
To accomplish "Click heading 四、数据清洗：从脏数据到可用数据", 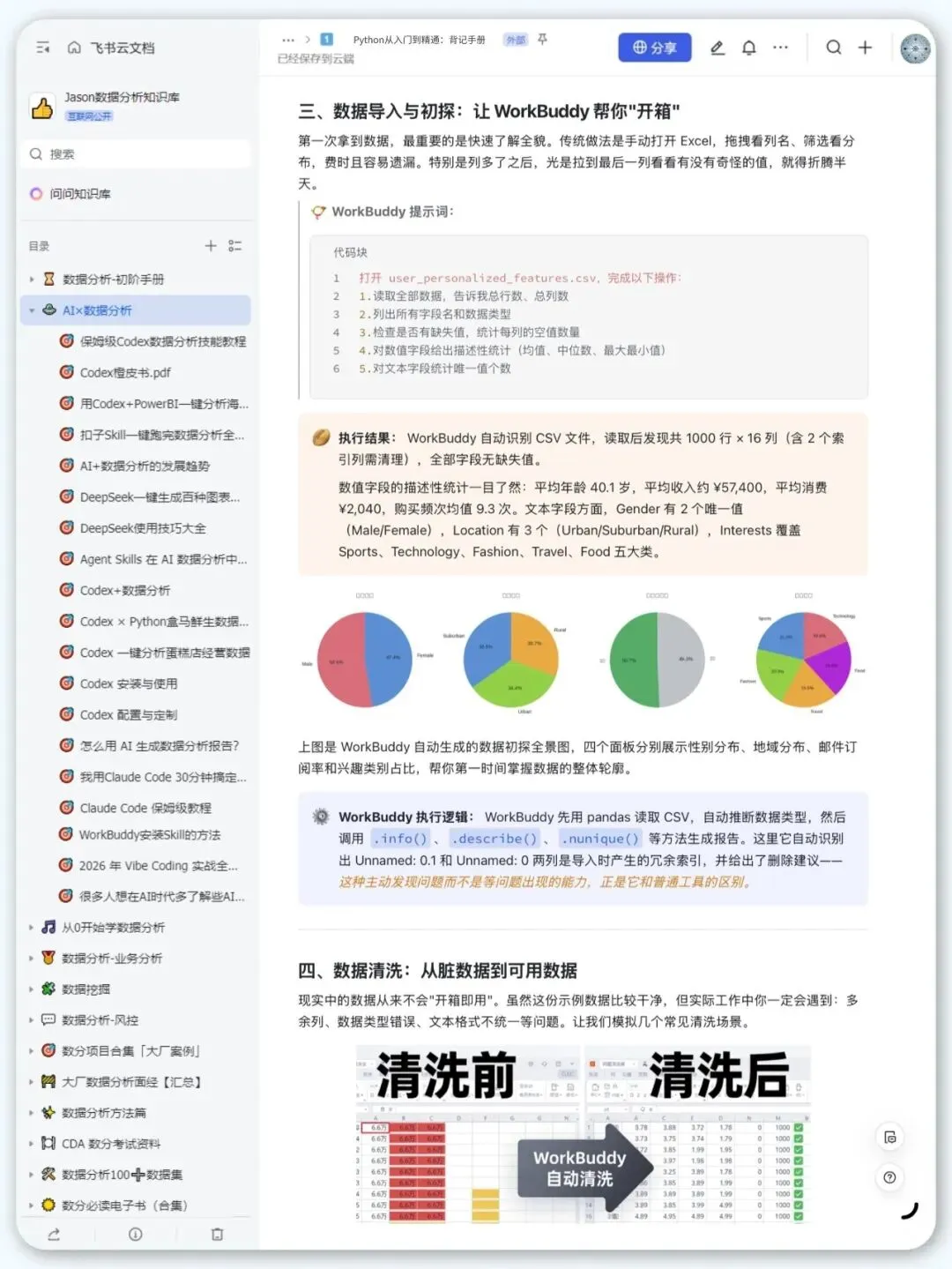I will (438, 971).
